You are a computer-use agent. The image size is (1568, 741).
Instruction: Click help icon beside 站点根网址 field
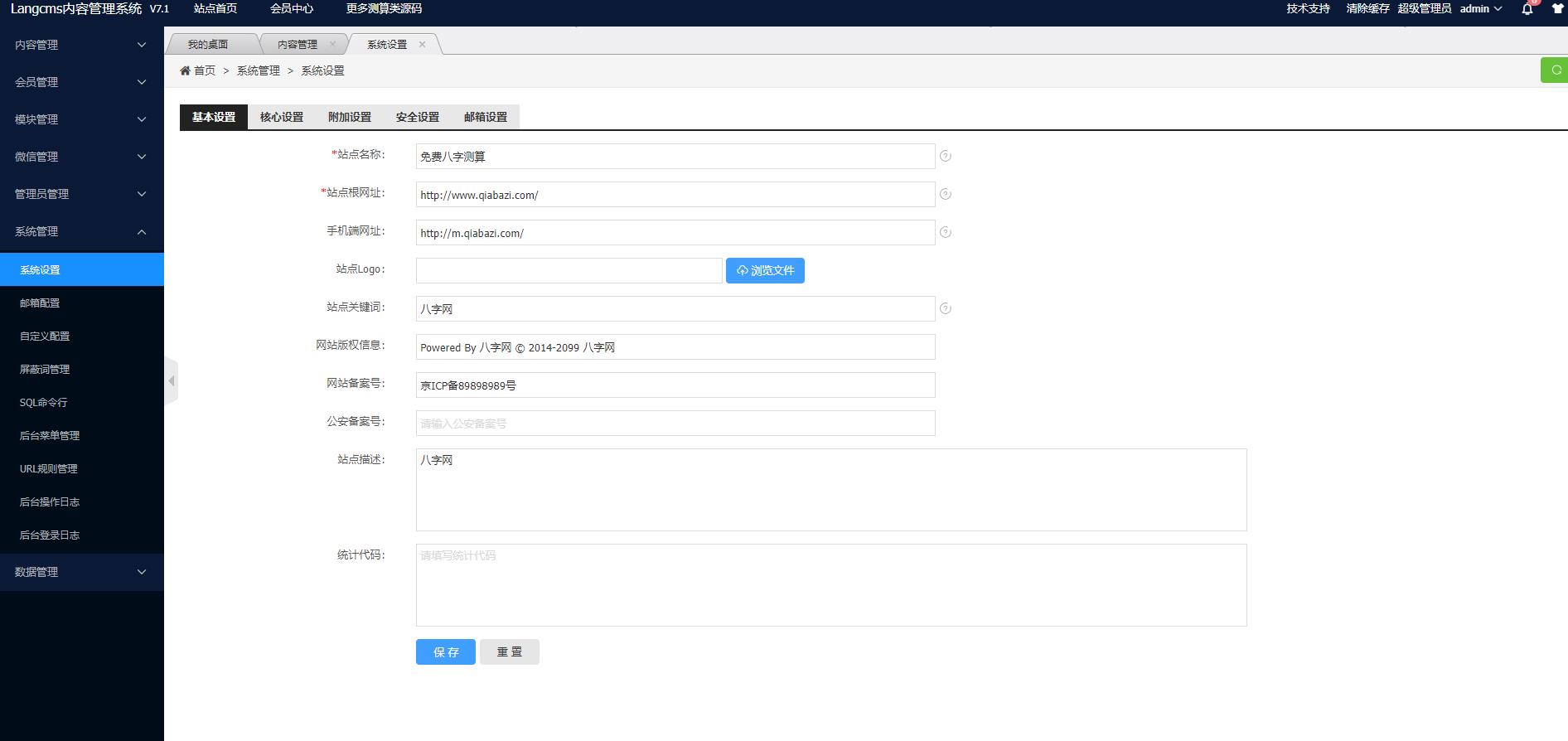pyautogui.click(x=945, y=194)
